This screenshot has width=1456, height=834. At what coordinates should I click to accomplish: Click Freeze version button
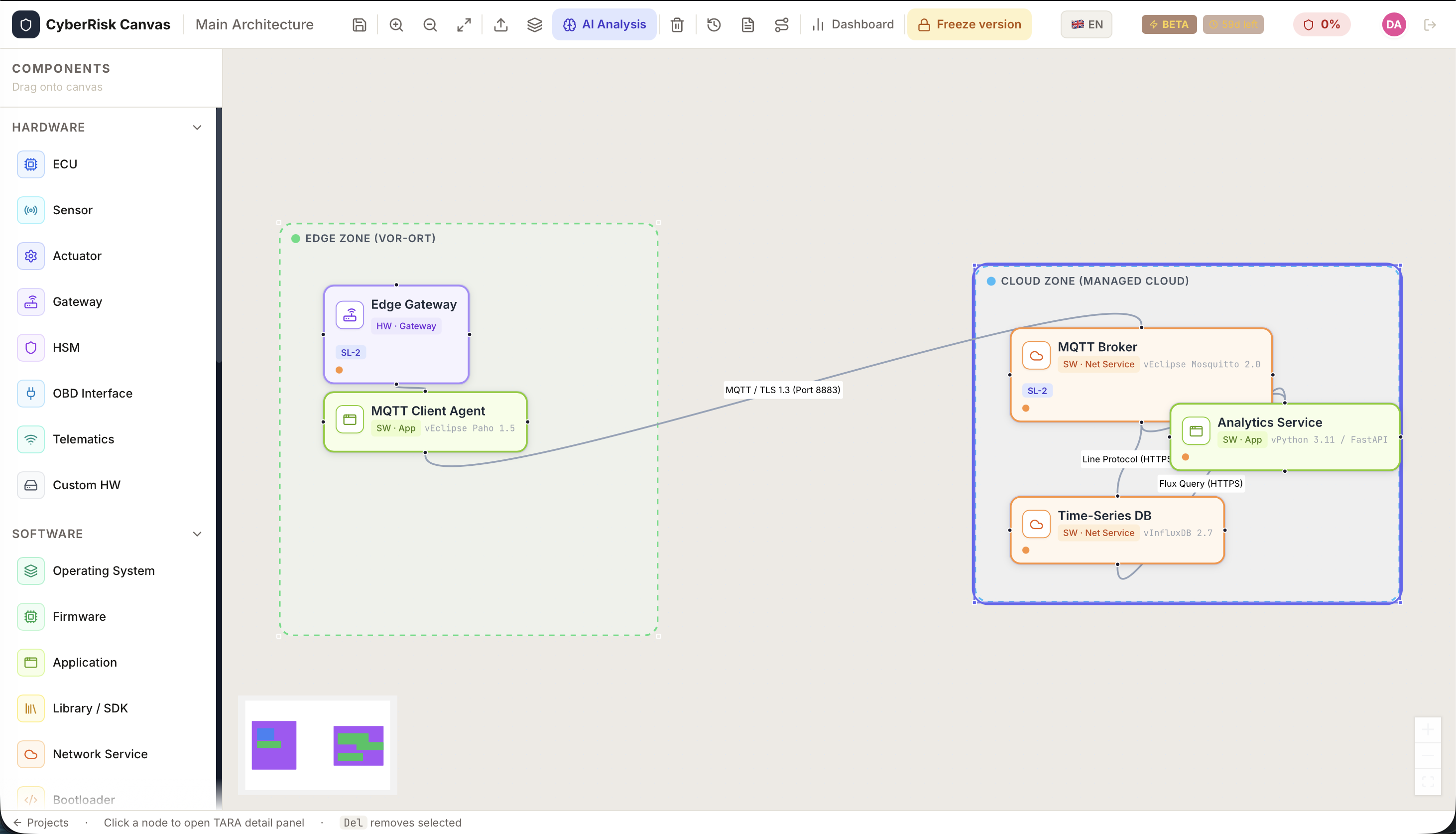(970, 24)
